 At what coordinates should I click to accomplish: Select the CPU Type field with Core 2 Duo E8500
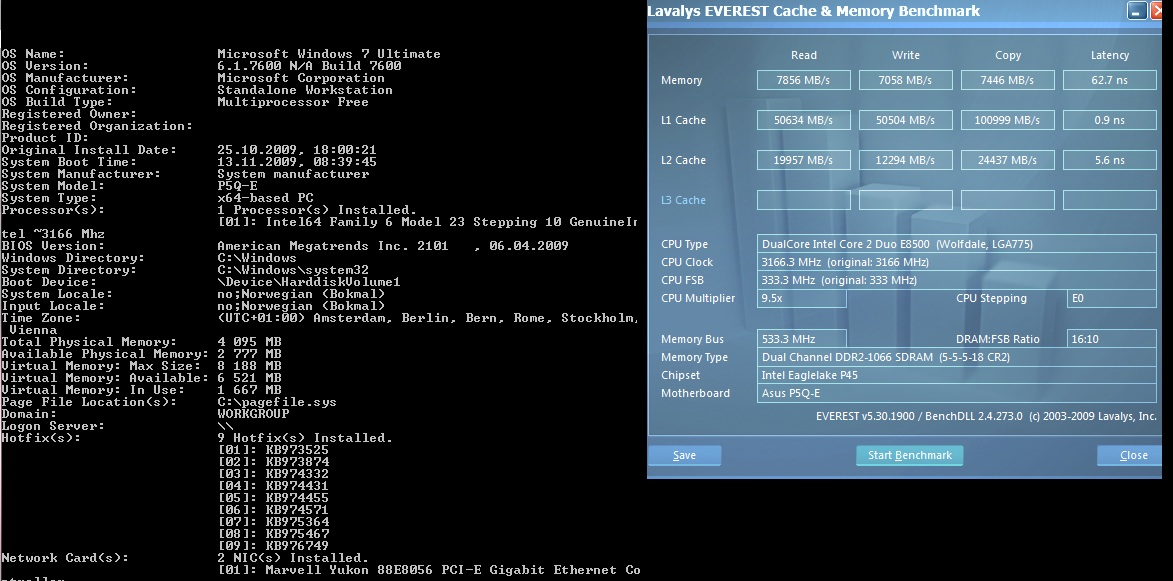[957, 244]
